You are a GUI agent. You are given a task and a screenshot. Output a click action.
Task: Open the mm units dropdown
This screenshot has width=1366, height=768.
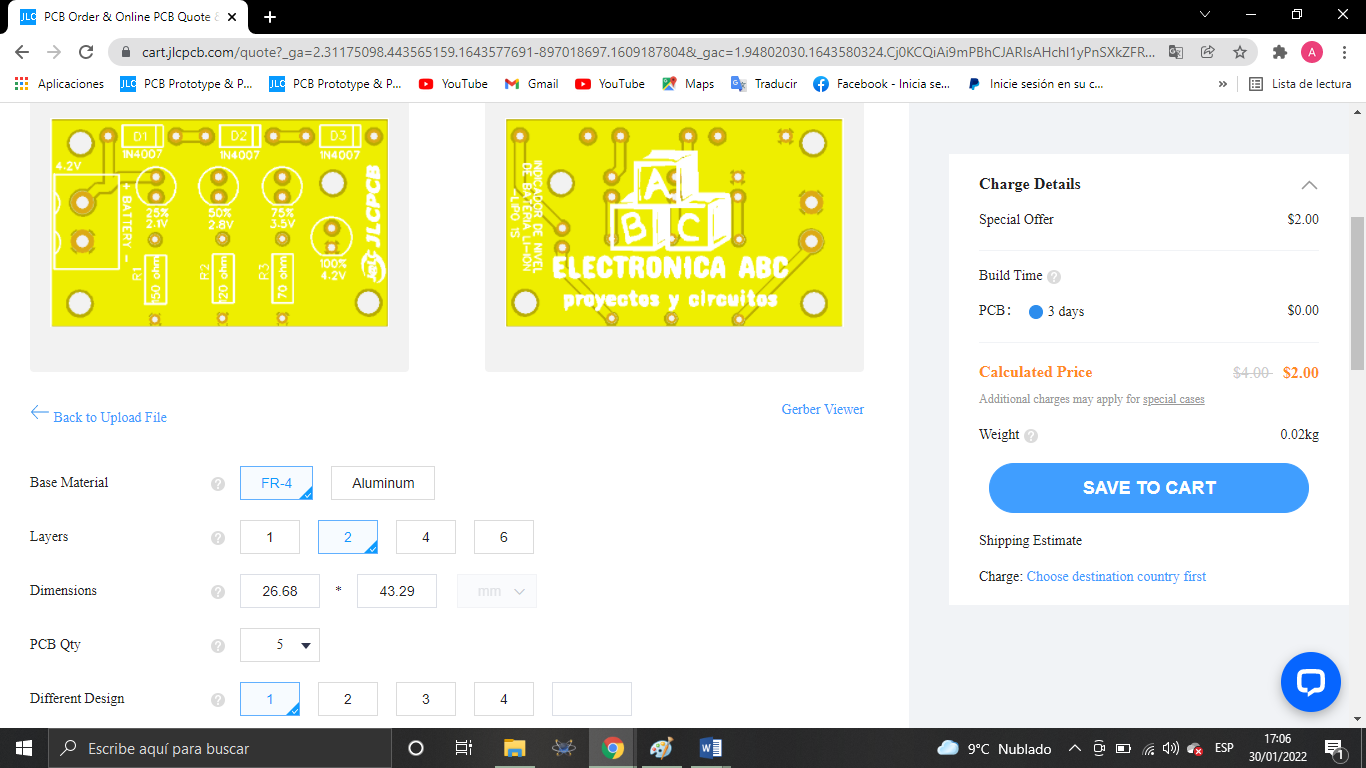click(x=497, y=591)
